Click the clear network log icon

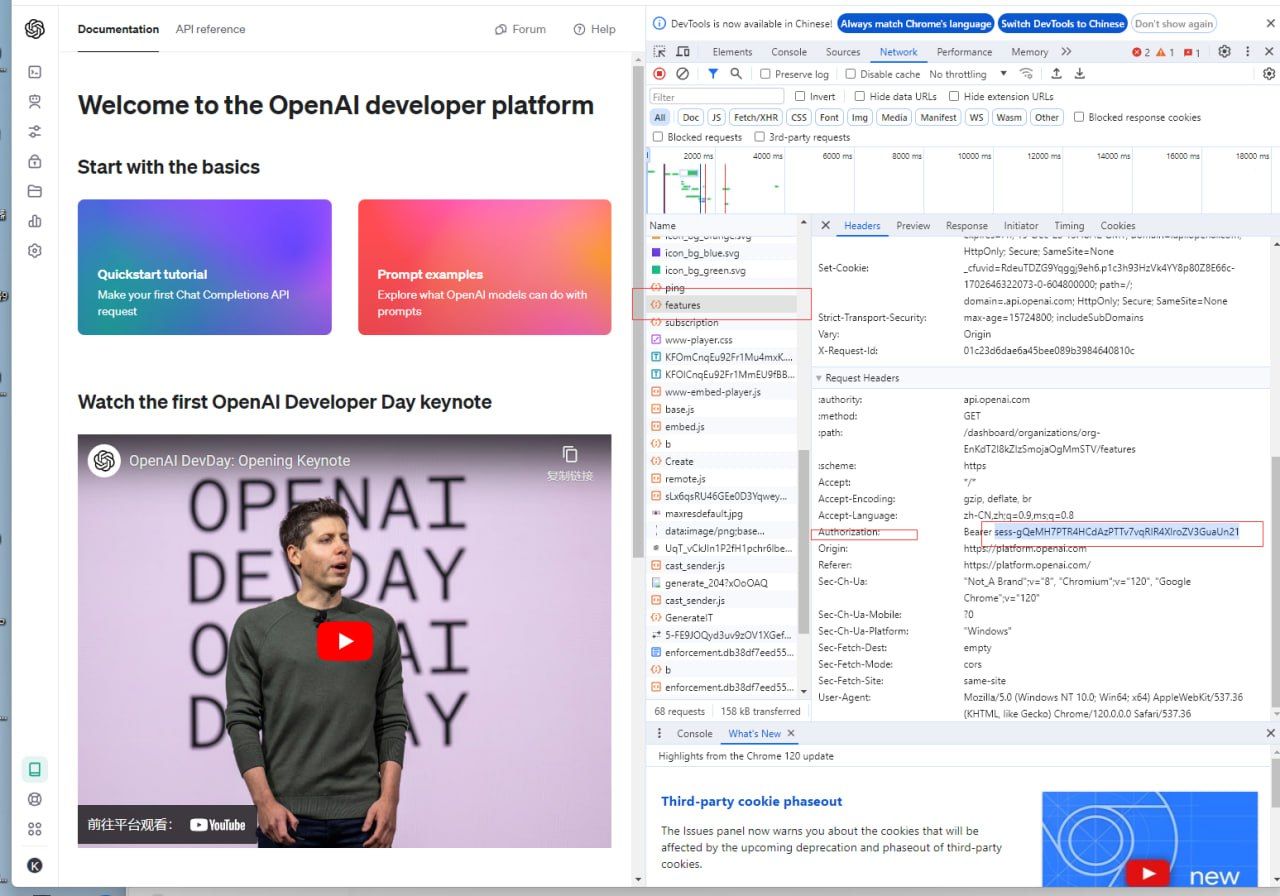[682, 74]
